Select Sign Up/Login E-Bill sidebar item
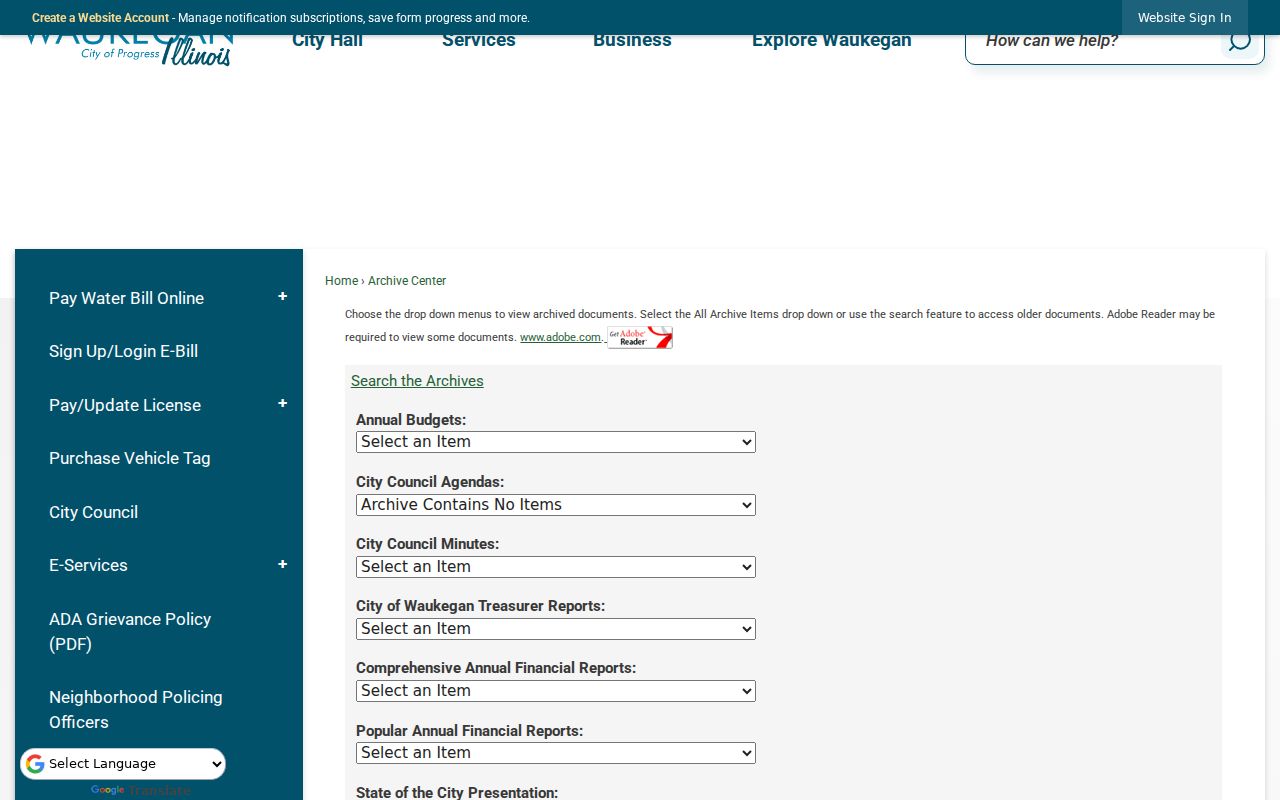This screenshot has width=1280, height=800. (123, 351)
